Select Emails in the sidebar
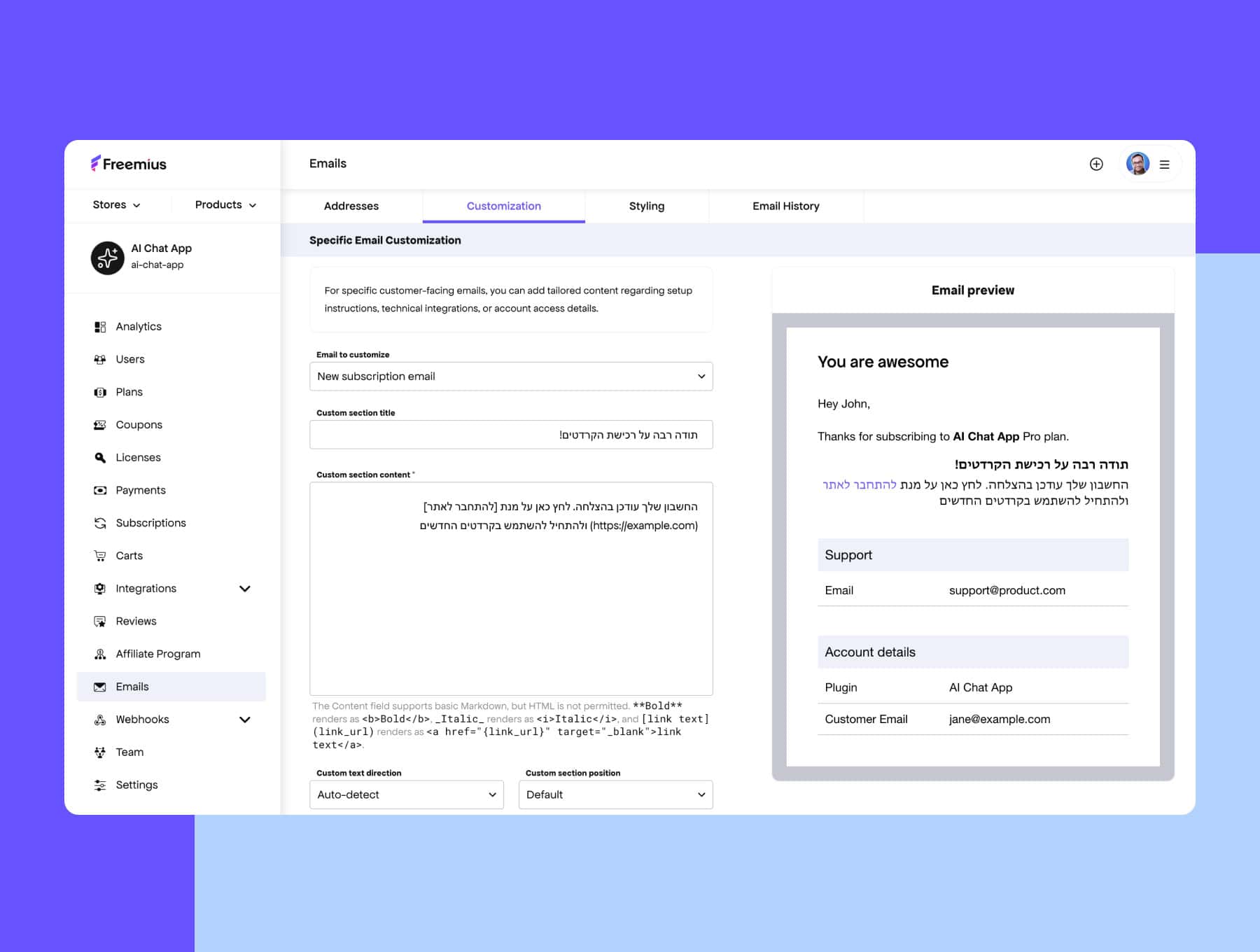Viewport: 1260px width, 952px height. (171, 687)
